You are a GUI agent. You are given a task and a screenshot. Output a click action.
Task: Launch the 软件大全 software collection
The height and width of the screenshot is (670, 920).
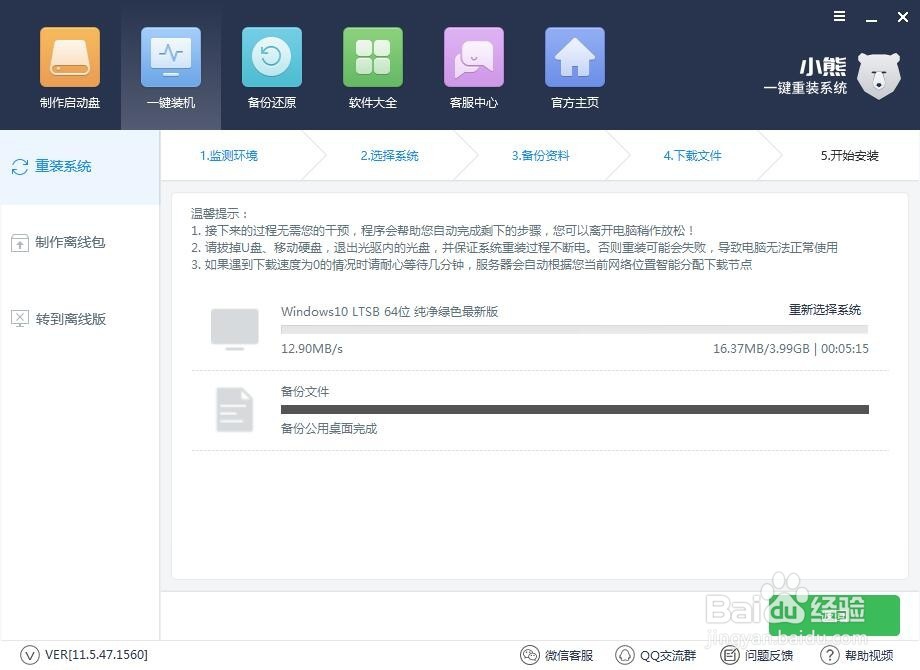point(372,65)
